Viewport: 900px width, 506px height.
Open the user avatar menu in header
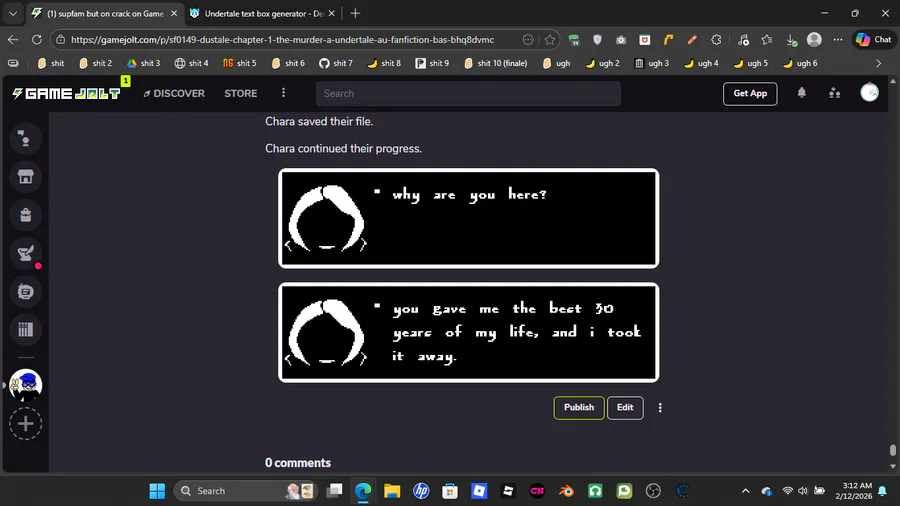click(x=869, y=93)
